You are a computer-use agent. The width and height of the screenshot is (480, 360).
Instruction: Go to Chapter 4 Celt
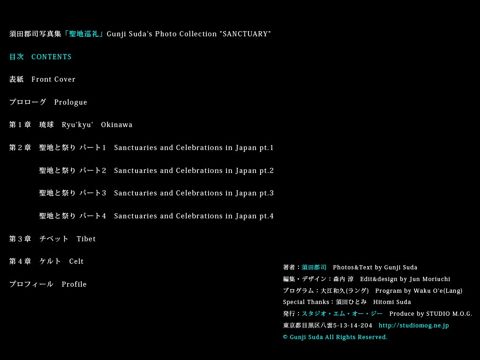pyautogui.click(x=46, y=261)
